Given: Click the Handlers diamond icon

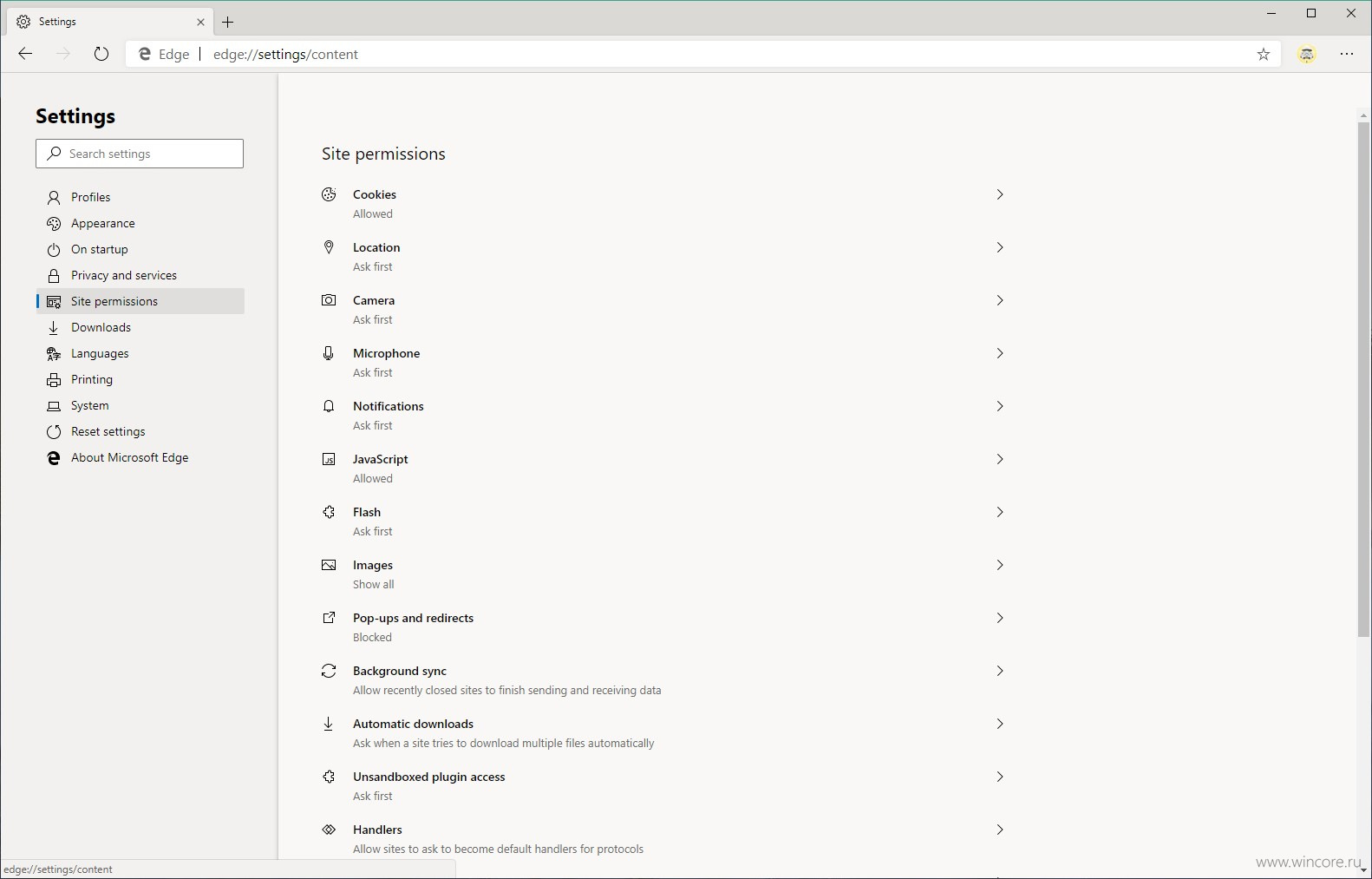Looking at the screenshot, I should tap(329, 830).
